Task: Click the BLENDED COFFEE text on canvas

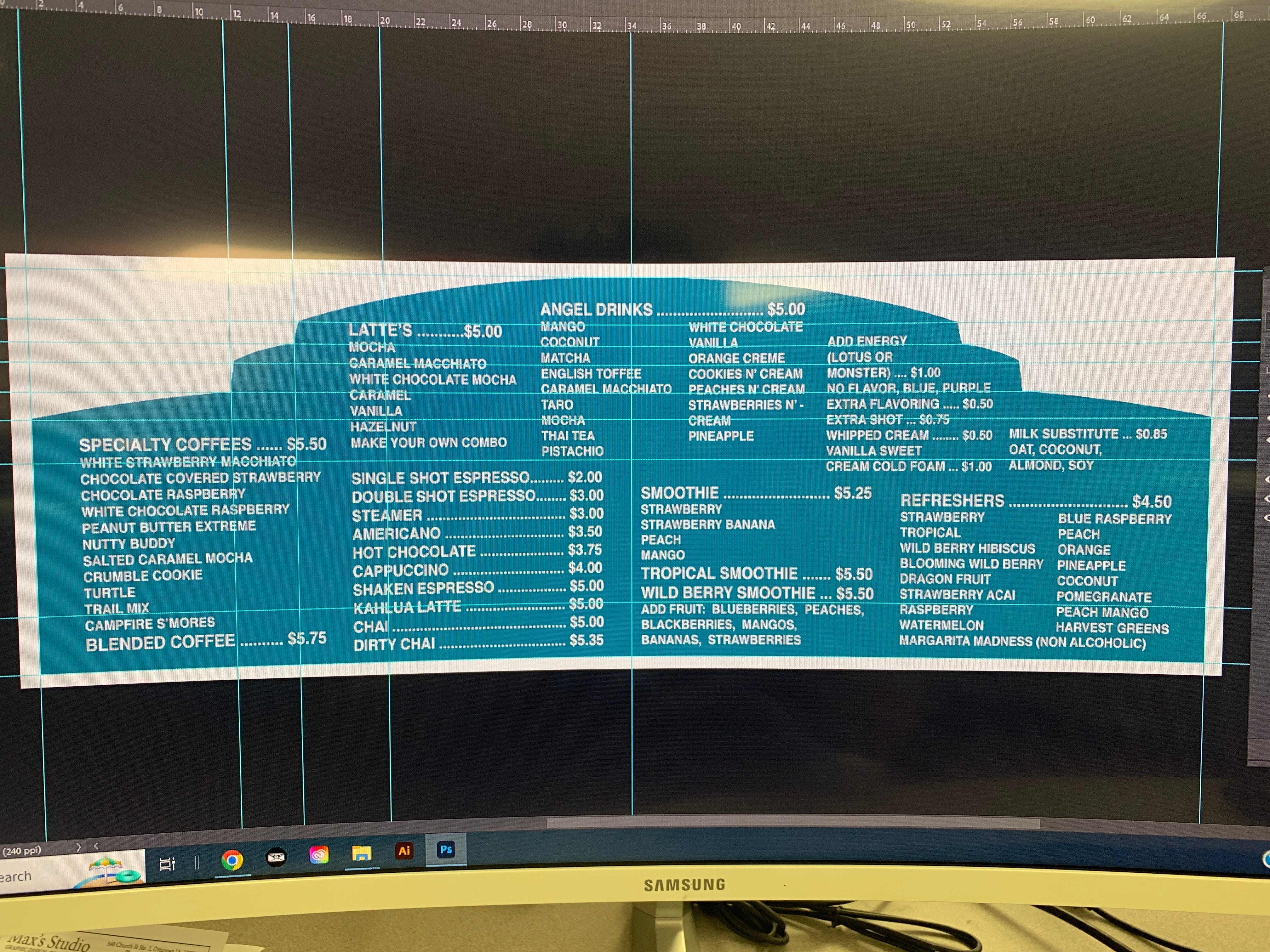Action: (160, 642)
